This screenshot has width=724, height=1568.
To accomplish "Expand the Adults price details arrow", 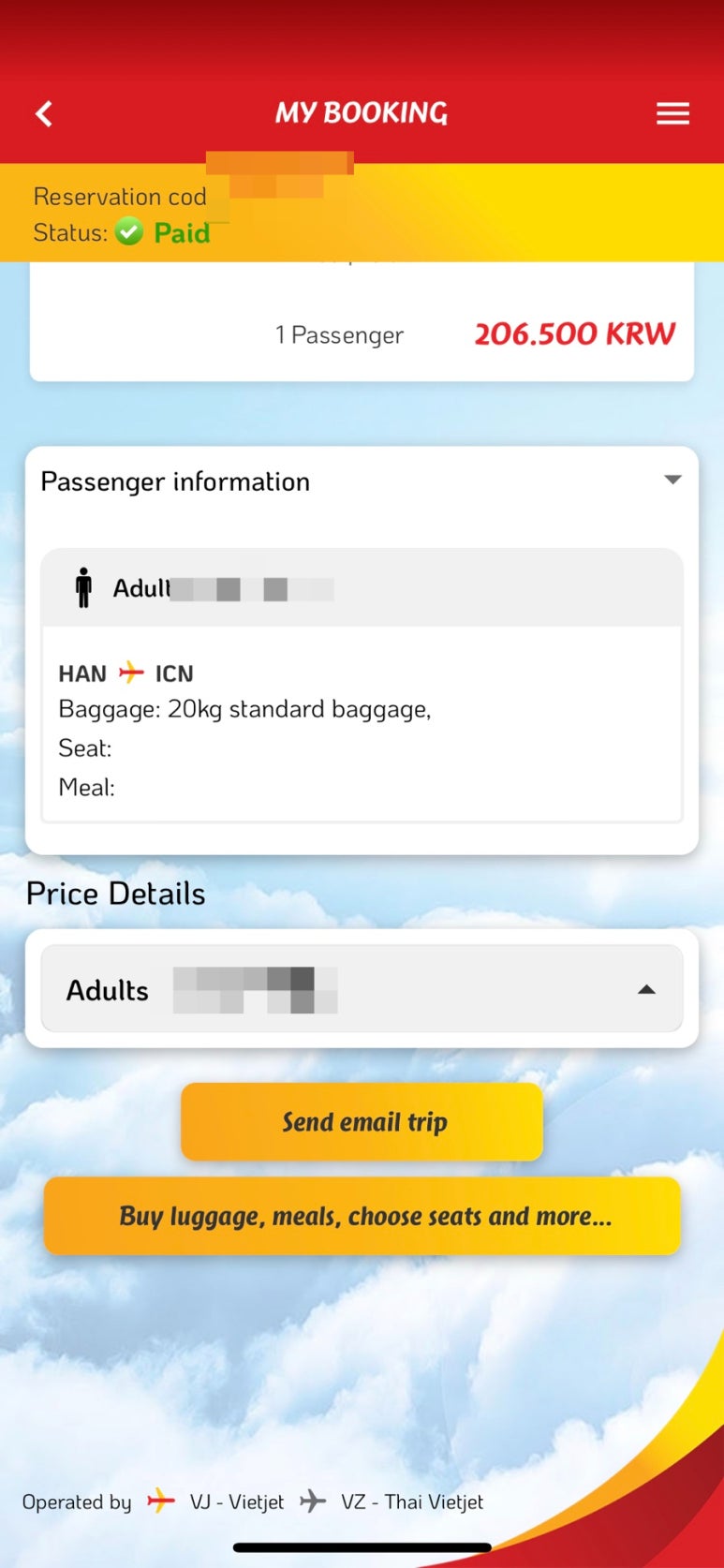I will coord(646,990).
